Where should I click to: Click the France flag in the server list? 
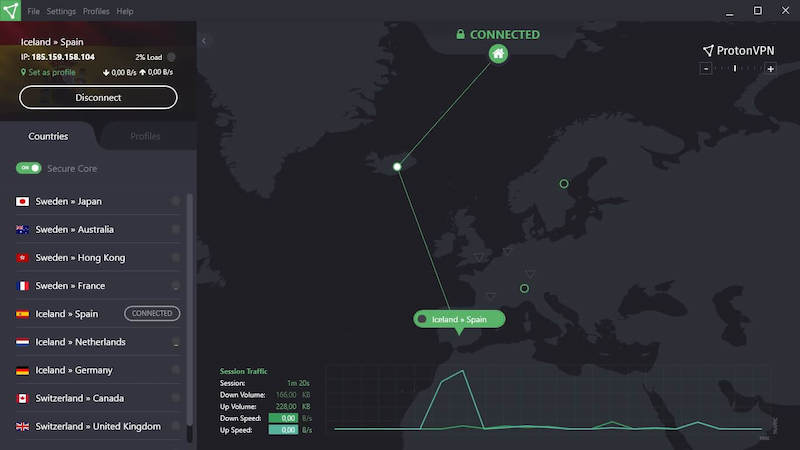22,286
